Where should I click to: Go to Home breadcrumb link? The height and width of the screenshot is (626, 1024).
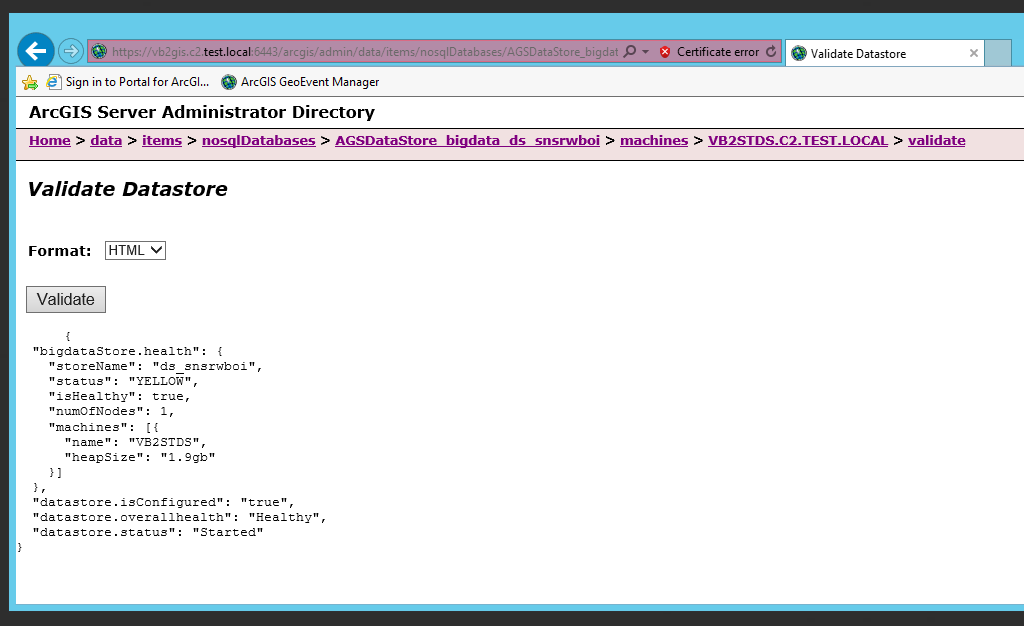pyautogui.click(x=50, y=140)
